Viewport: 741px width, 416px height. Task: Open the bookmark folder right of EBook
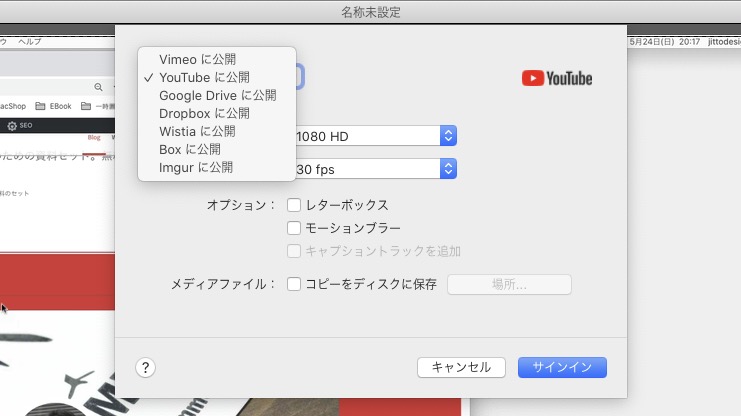[97, 106]
